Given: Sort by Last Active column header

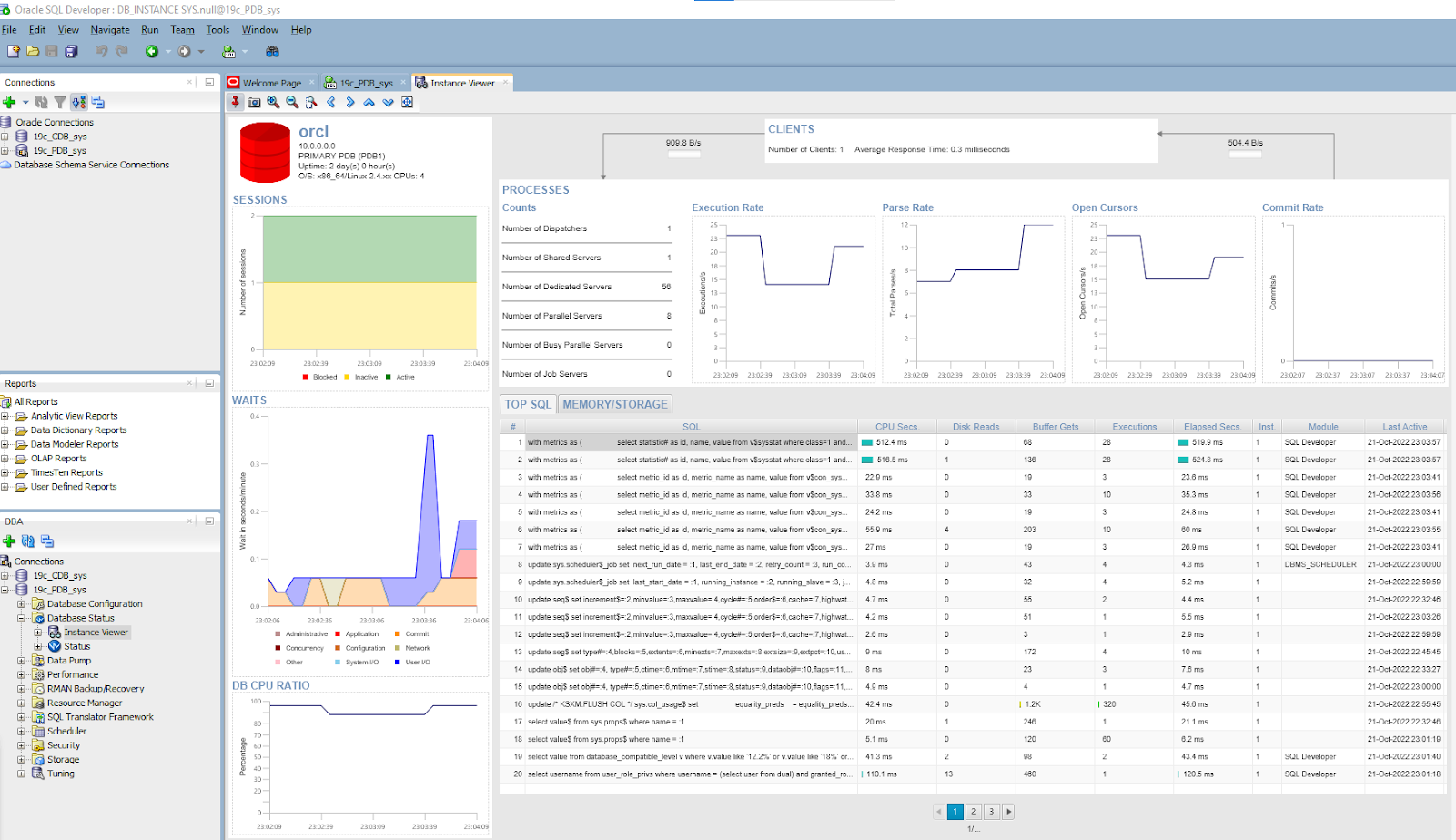Looking at the screenshot, I should click(x=1405, y=426).
